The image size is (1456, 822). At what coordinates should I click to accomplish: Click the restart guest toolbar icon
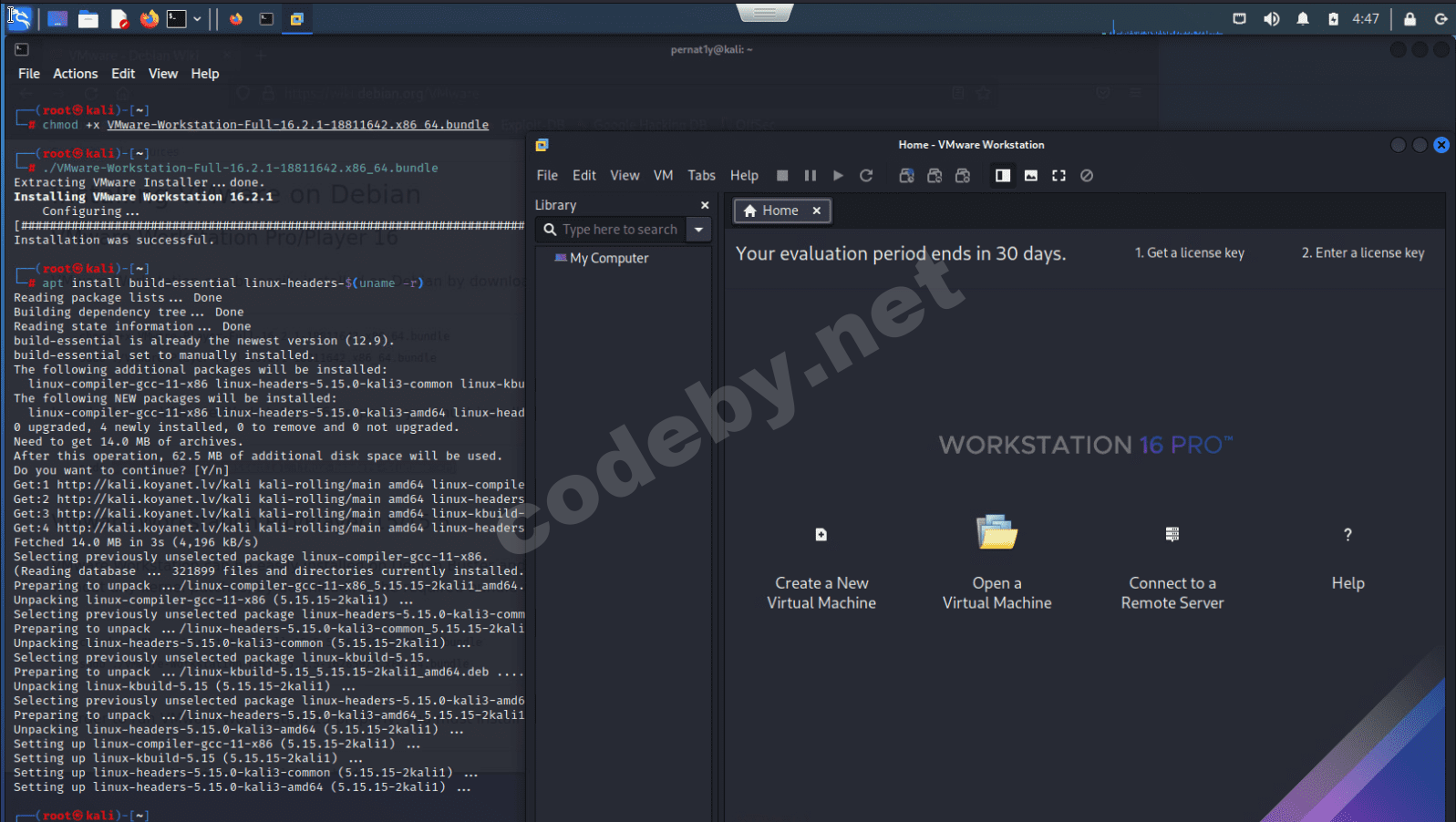(x=866, y=176)
